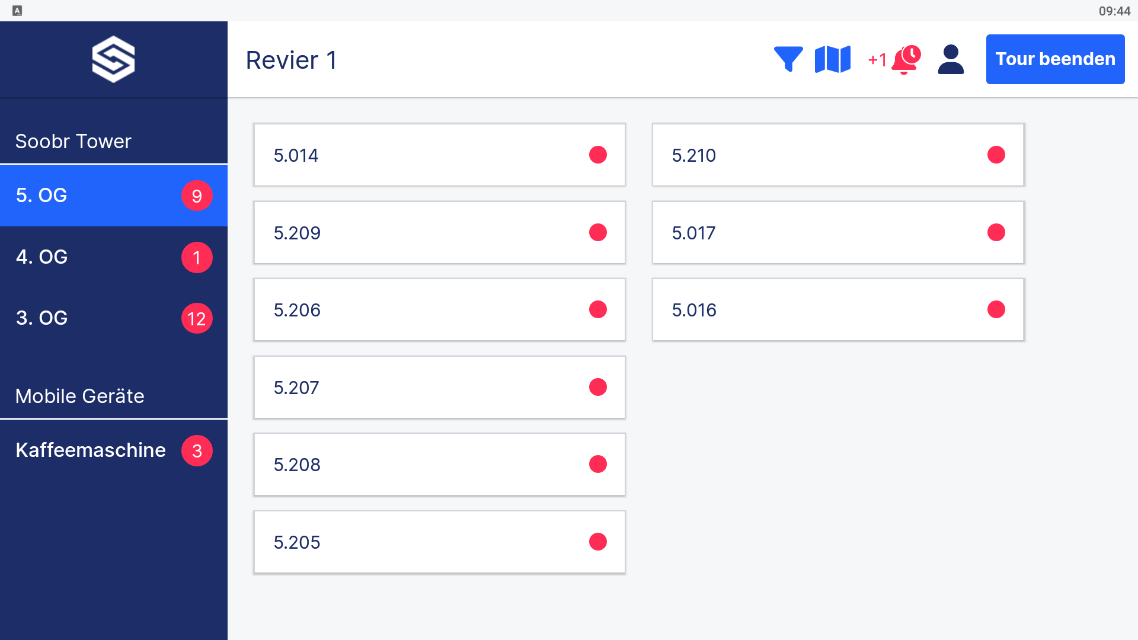1138x640 pixels.
Task: Open the map view icon
Action: coord(832,59)
